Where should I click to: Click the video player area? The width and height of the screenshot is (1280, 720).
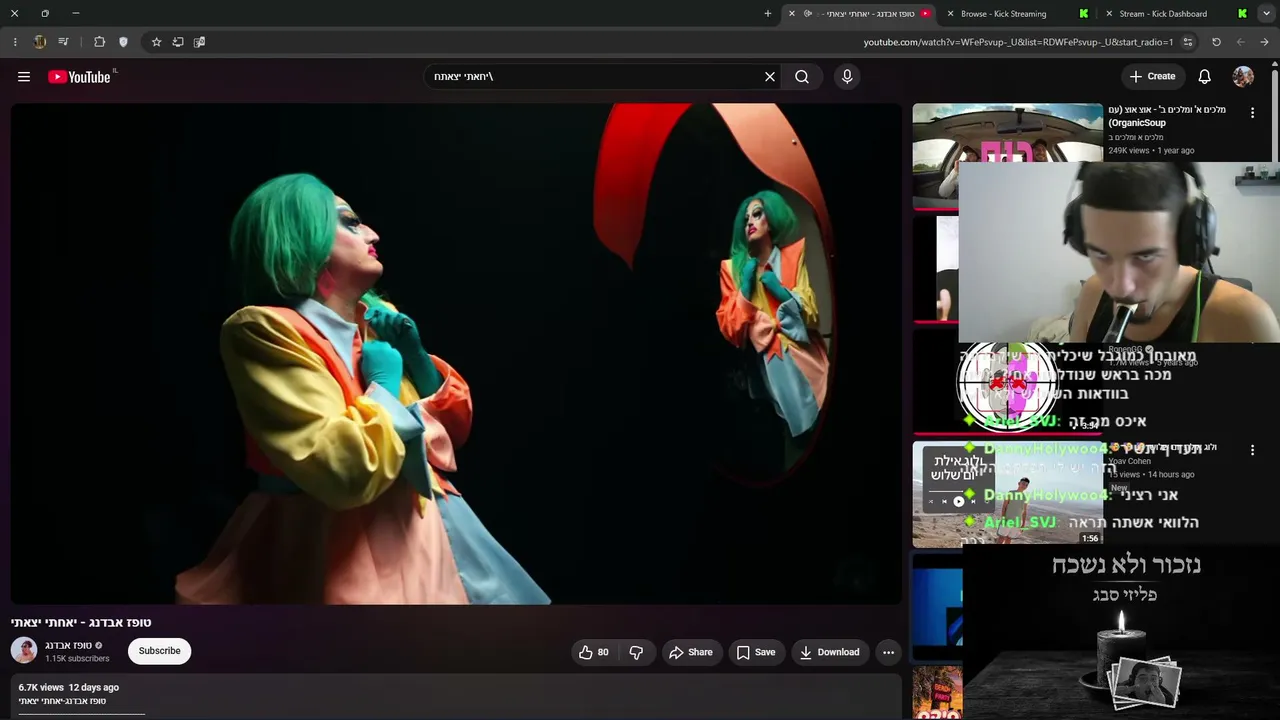(x=456, y=353)
